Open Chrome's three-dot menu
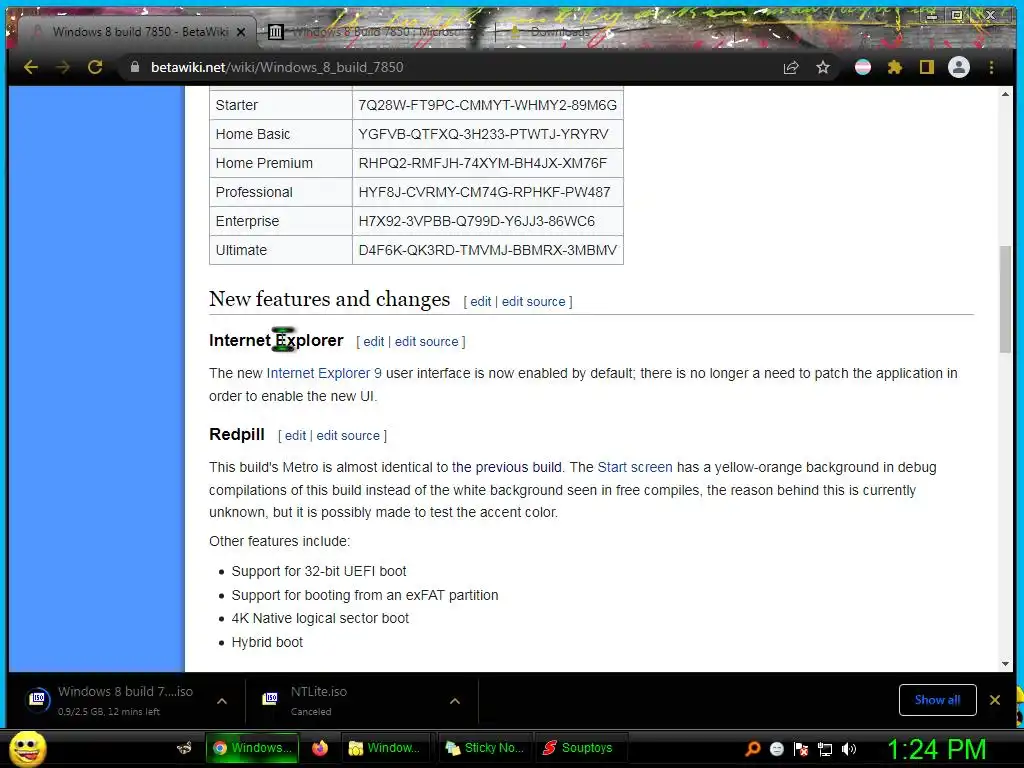This screenshot has width=1024, height=768. 991,67
